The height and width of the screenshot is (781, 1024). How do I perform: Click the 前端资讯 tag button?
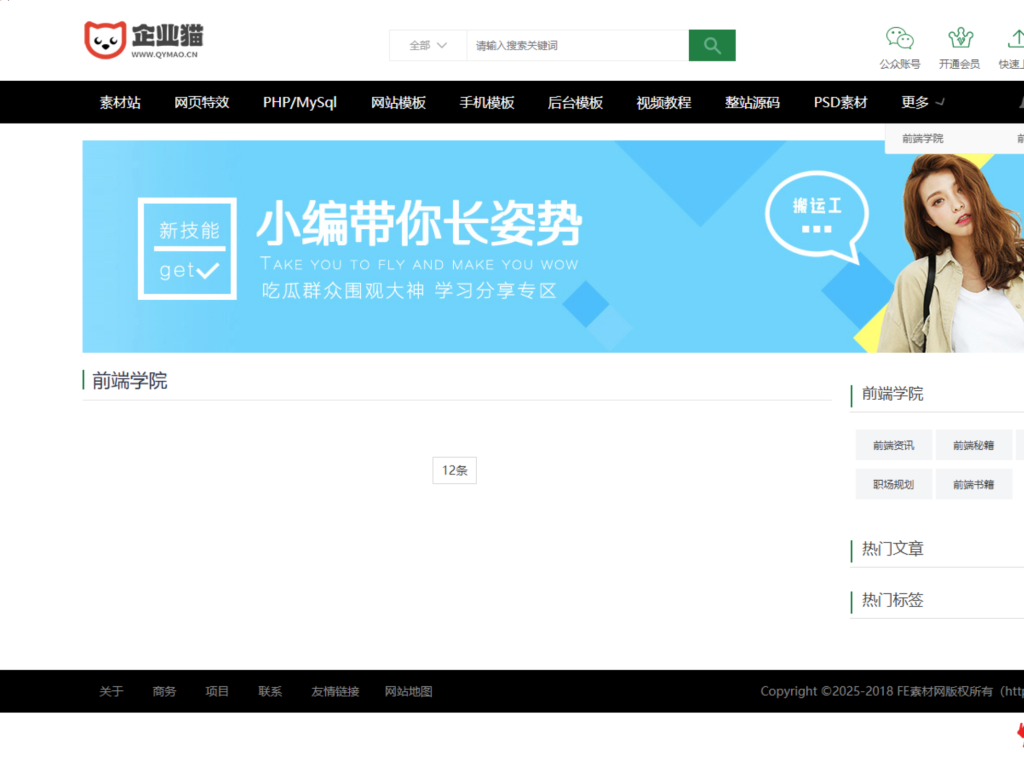[x=892, y=444]
